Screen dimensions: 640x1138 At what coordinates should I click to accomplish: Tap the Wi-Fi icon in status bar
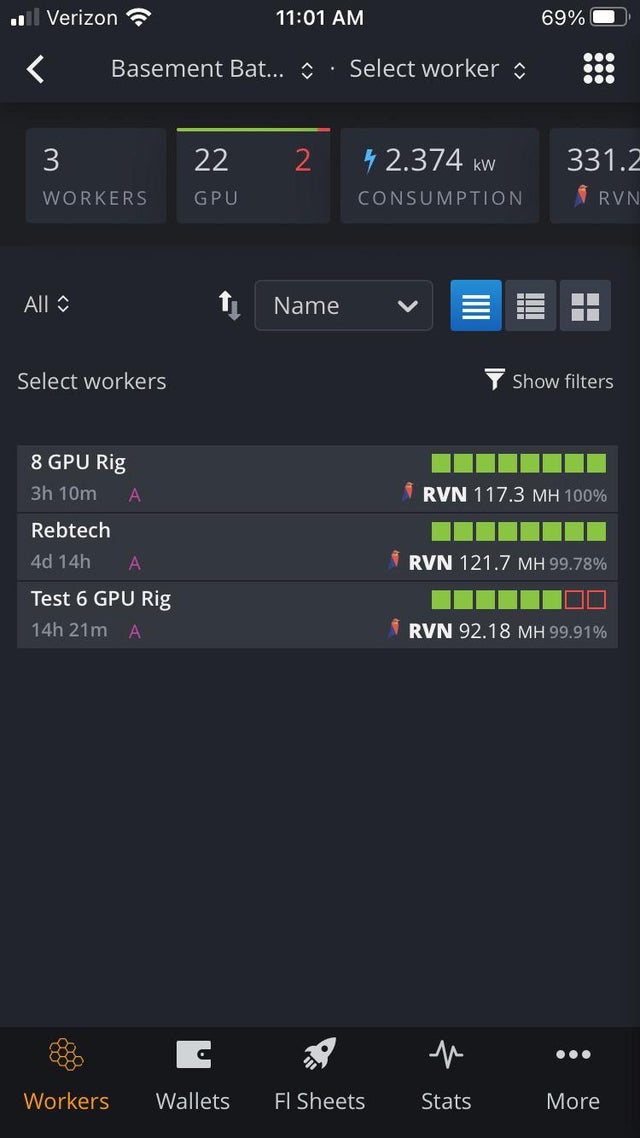(x=138, y=17)
